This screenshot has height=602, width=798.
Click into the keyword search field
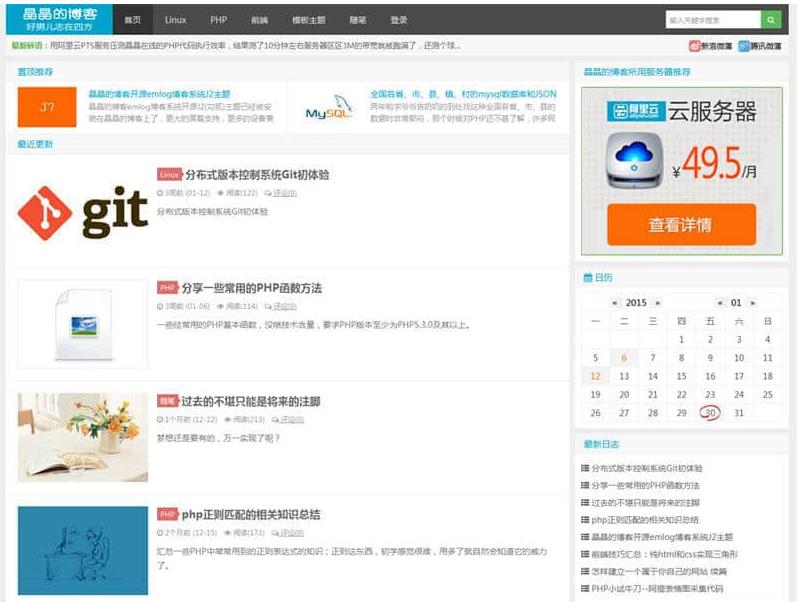(x=713, y=19)
